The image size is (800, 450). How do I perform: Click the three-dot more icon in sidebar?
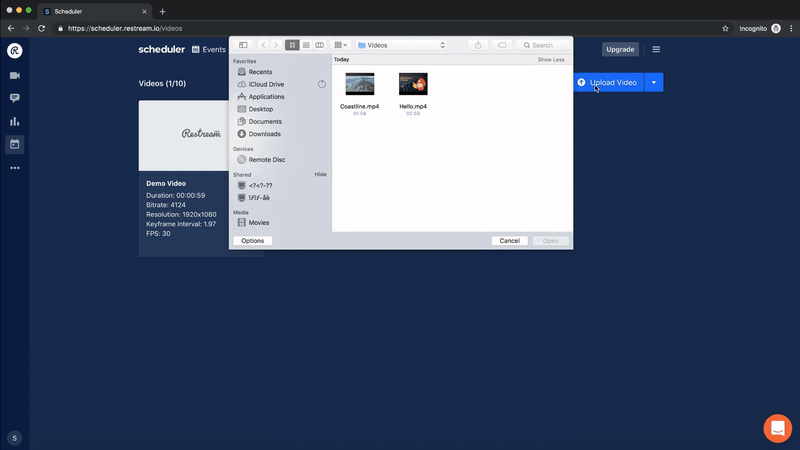(15, 167)
